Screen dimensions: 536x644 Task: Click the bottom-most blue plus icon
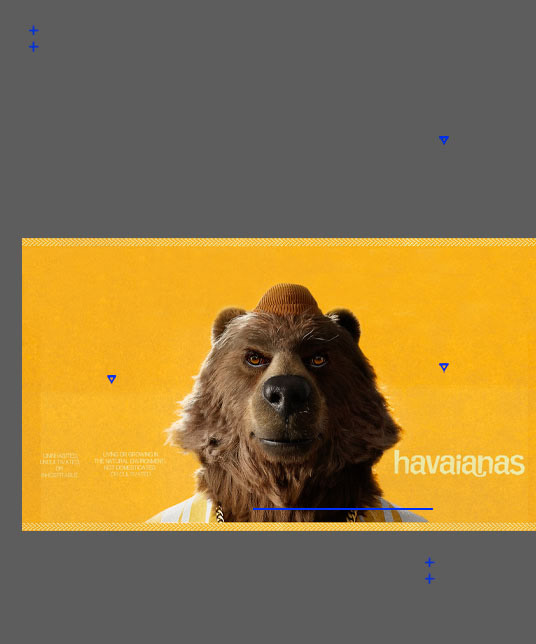pyautogui.click(x=430, y=579)
